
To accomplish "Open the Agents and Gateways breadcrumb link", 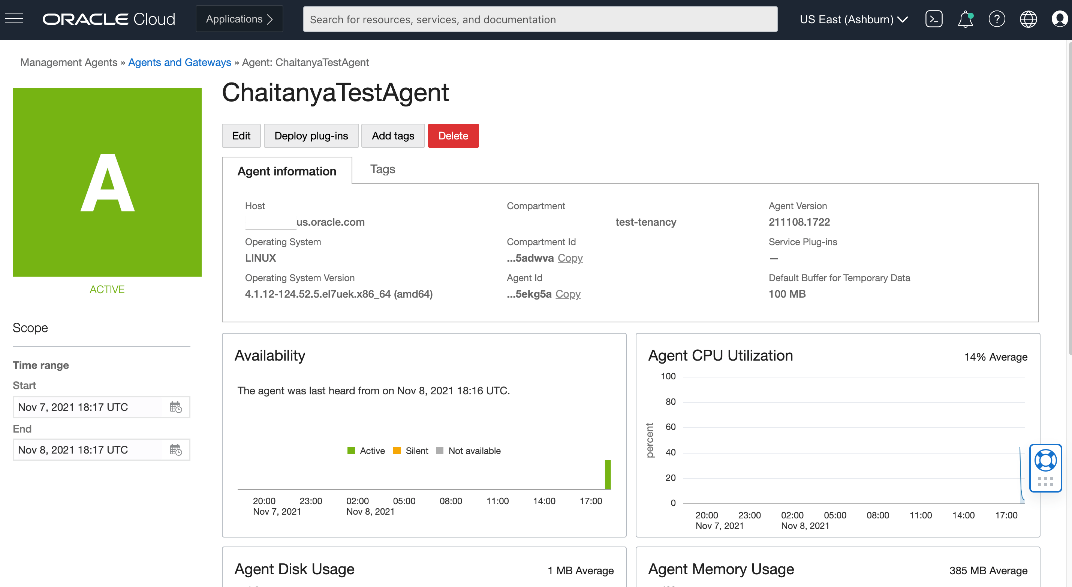I will [x=180, y=62].
